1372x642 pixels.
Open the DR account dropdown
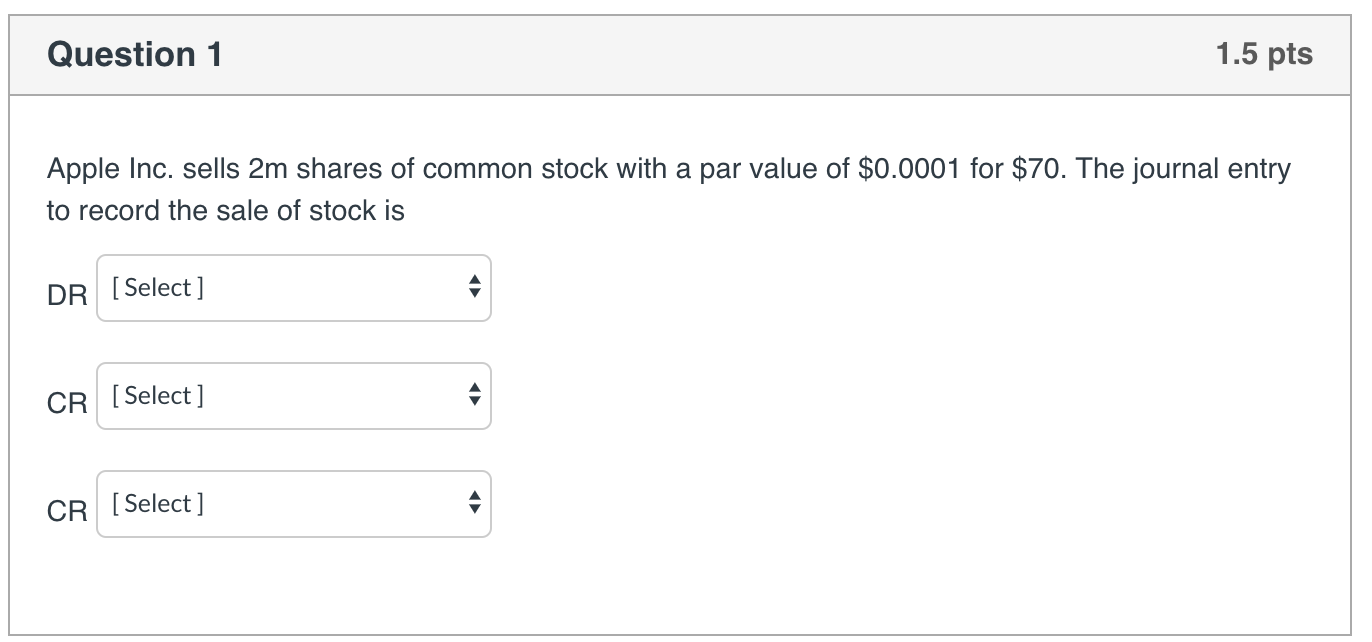tap(293, 288)
